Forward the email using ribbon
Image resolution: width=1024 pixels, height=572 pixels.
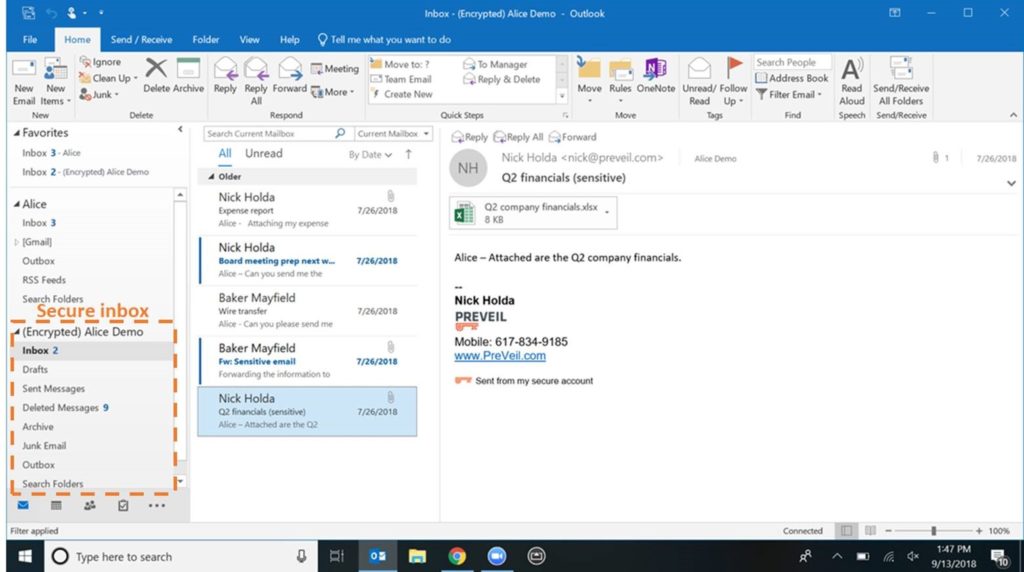[x=289, y=76]
